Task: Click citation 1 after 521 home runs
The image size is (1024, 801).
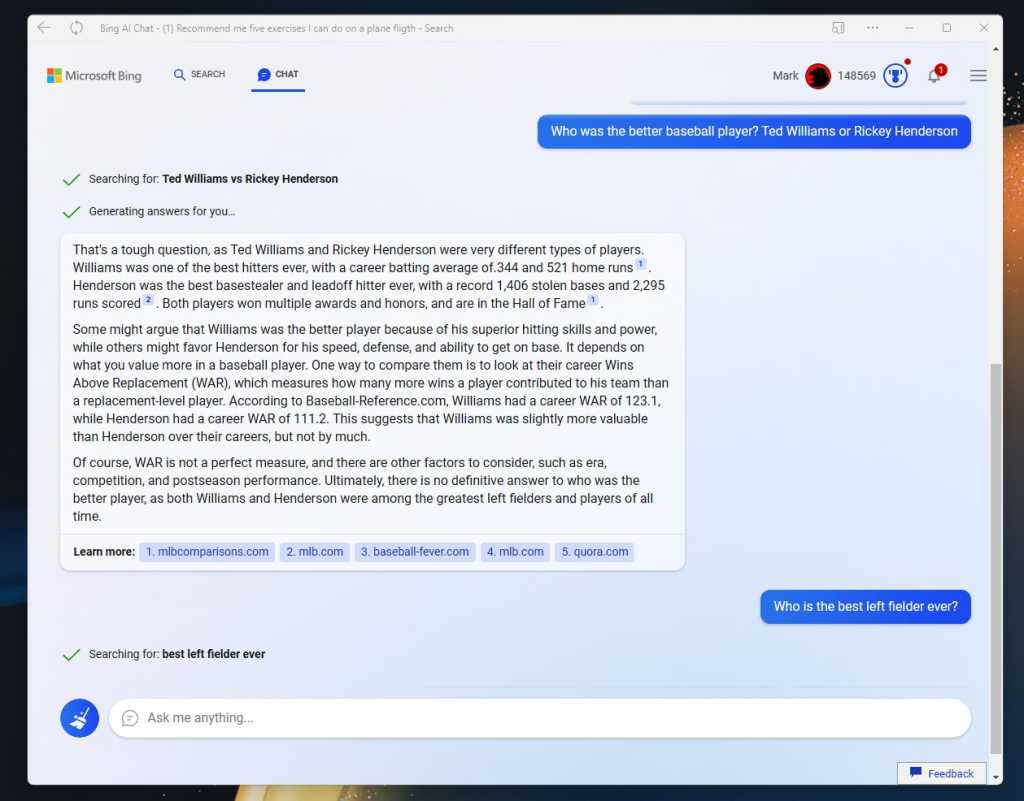Action: [x=641, y=264]
